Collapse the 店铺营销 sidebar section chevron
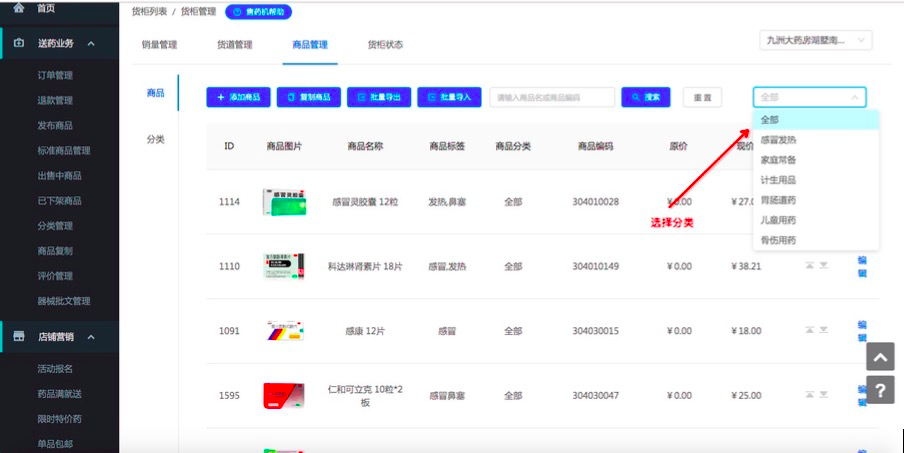Image resolution: width=904 pixels, height=453 pixels. click(91, 337)
